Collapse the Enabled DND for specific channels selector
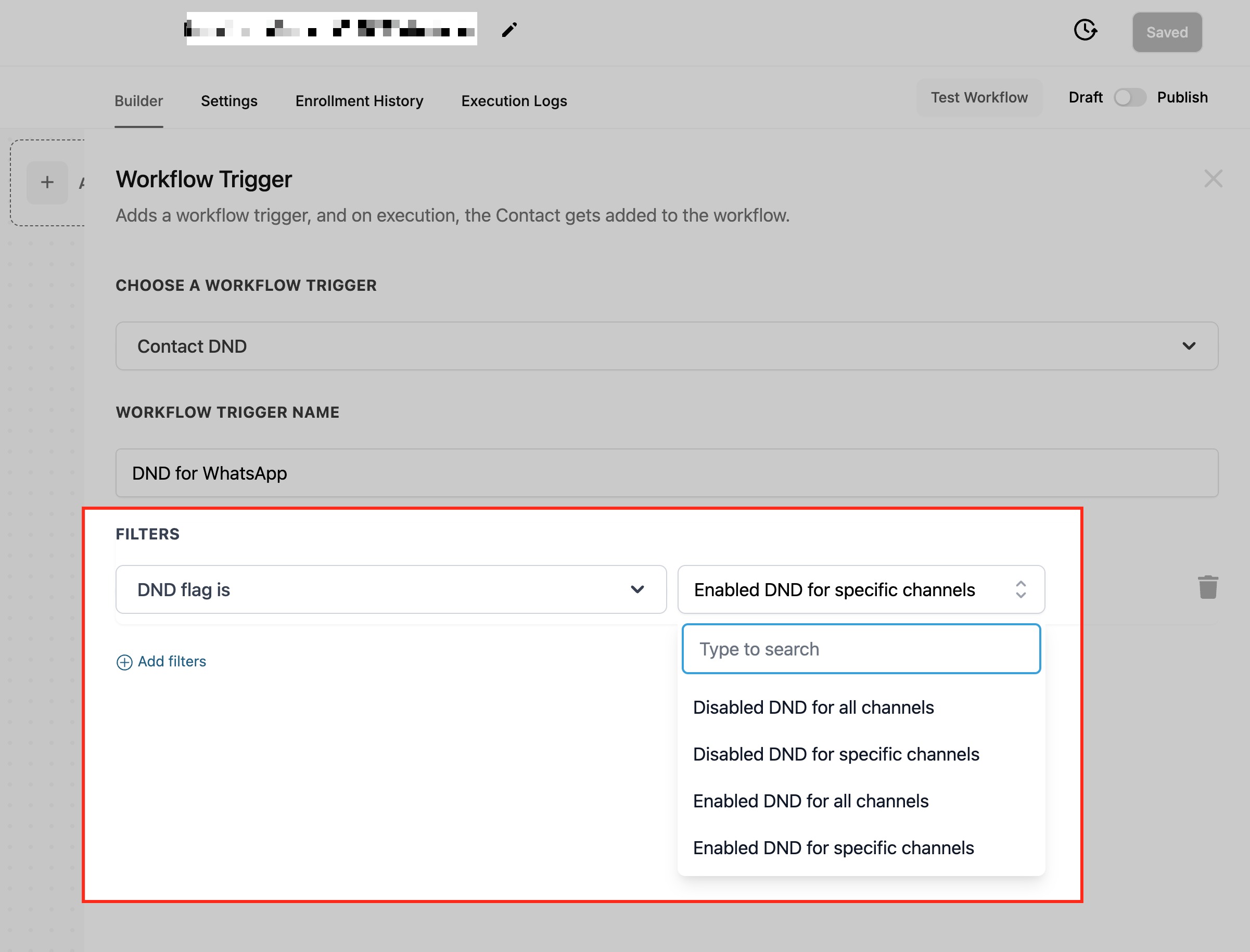This screenshot has width=1250, height=952. 861,589
